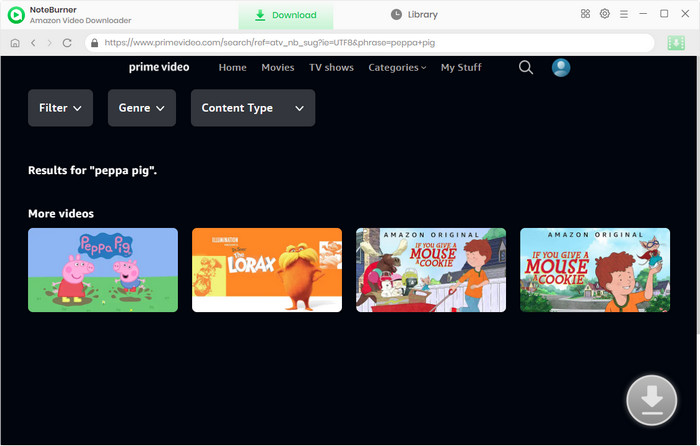Click the "More videos" heading
700x446 pixels.
[x=61, y=214]
